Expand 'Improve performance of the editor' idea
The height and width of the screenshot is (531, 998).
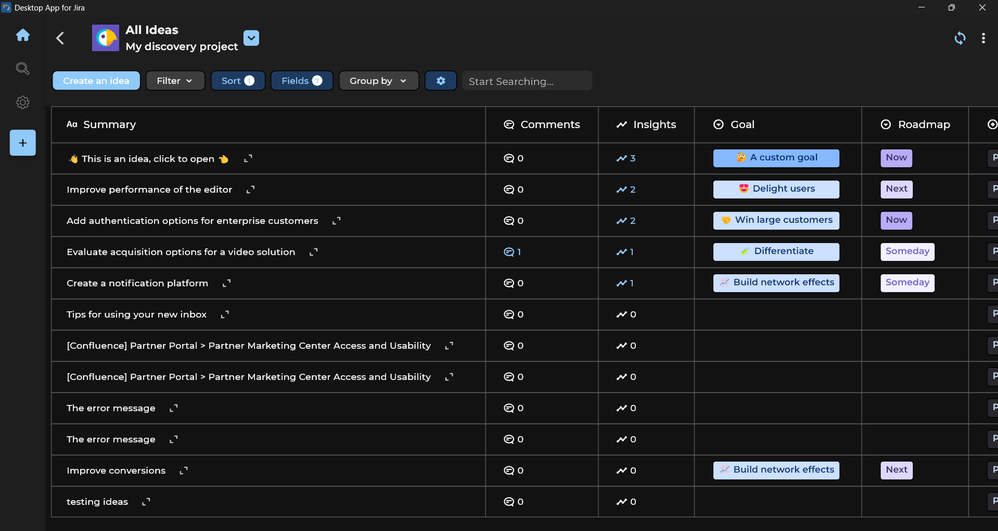[x=251, y=190]
